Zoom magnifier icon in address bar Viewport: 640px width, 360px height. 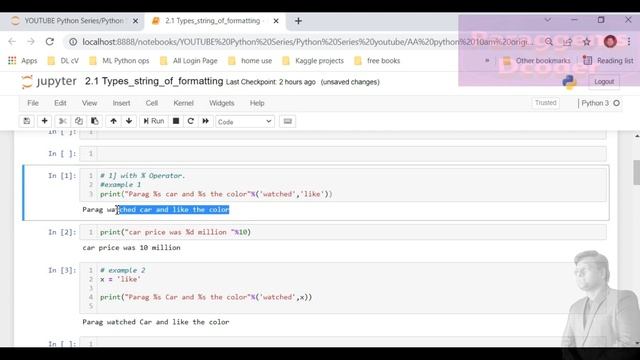[x=549, y=42]
